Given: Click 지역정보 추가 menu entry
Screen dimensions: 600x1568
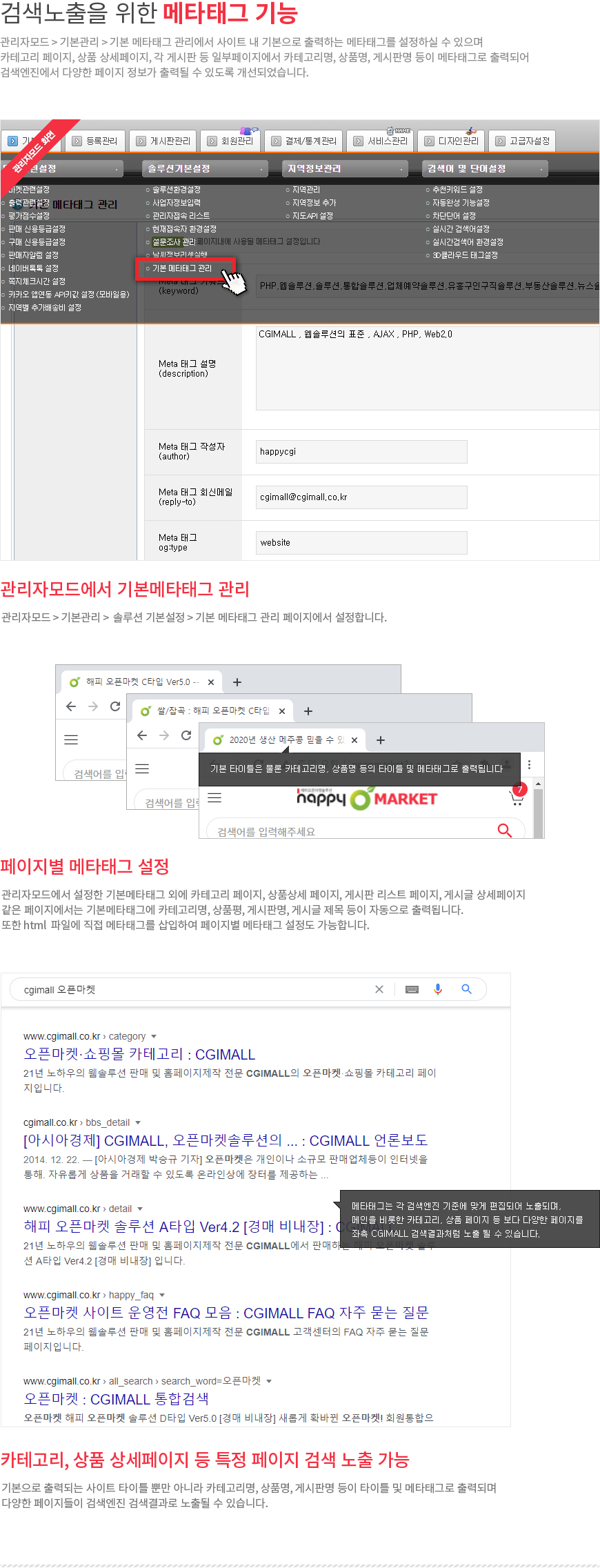Looking at the screenshot, I should click(314, 203).
